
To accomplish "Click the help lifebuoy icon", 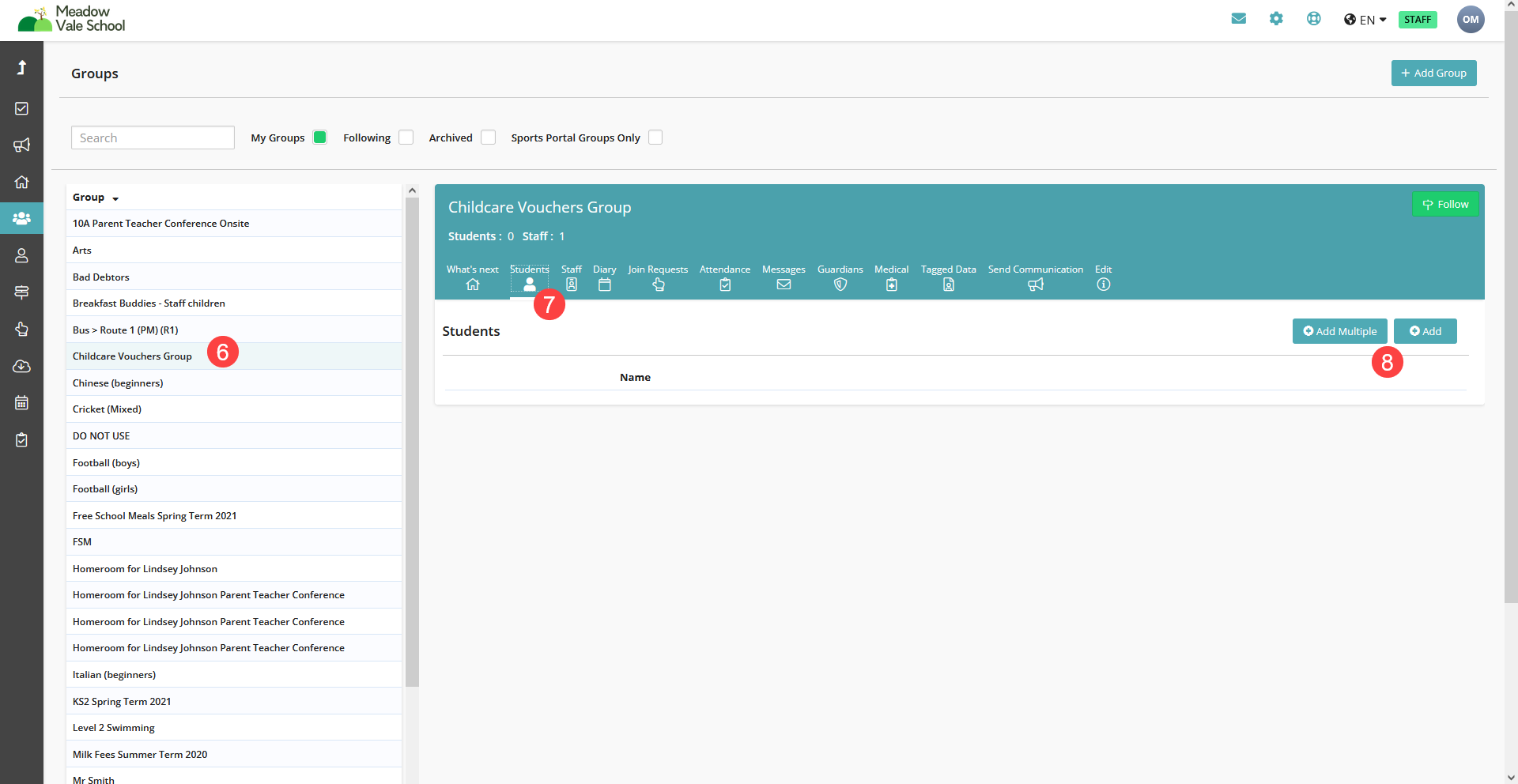I will pyautogui.click(x=1314, y=19).
